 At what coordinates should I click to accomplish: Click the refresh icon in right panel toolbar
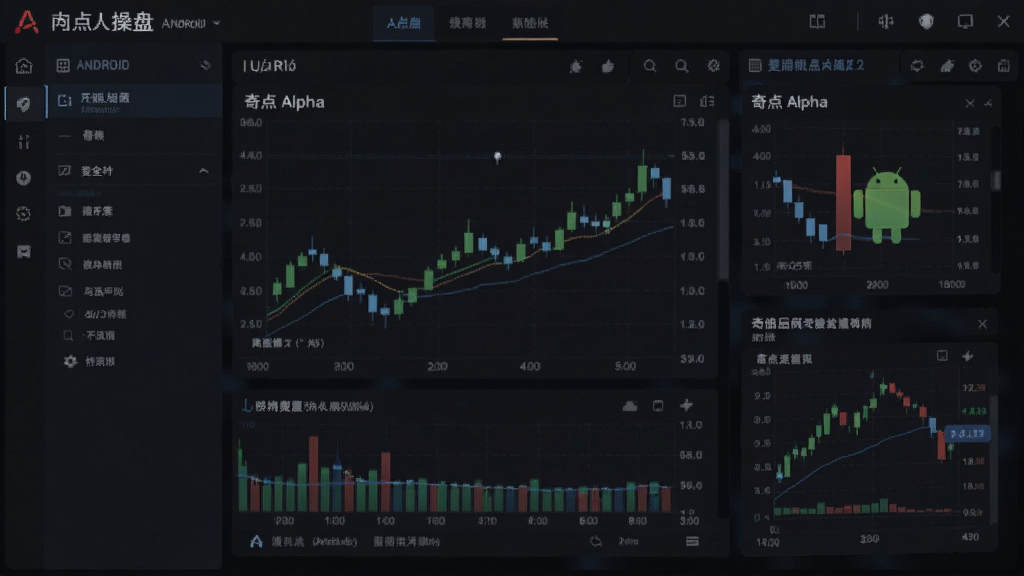coord(918,66)
